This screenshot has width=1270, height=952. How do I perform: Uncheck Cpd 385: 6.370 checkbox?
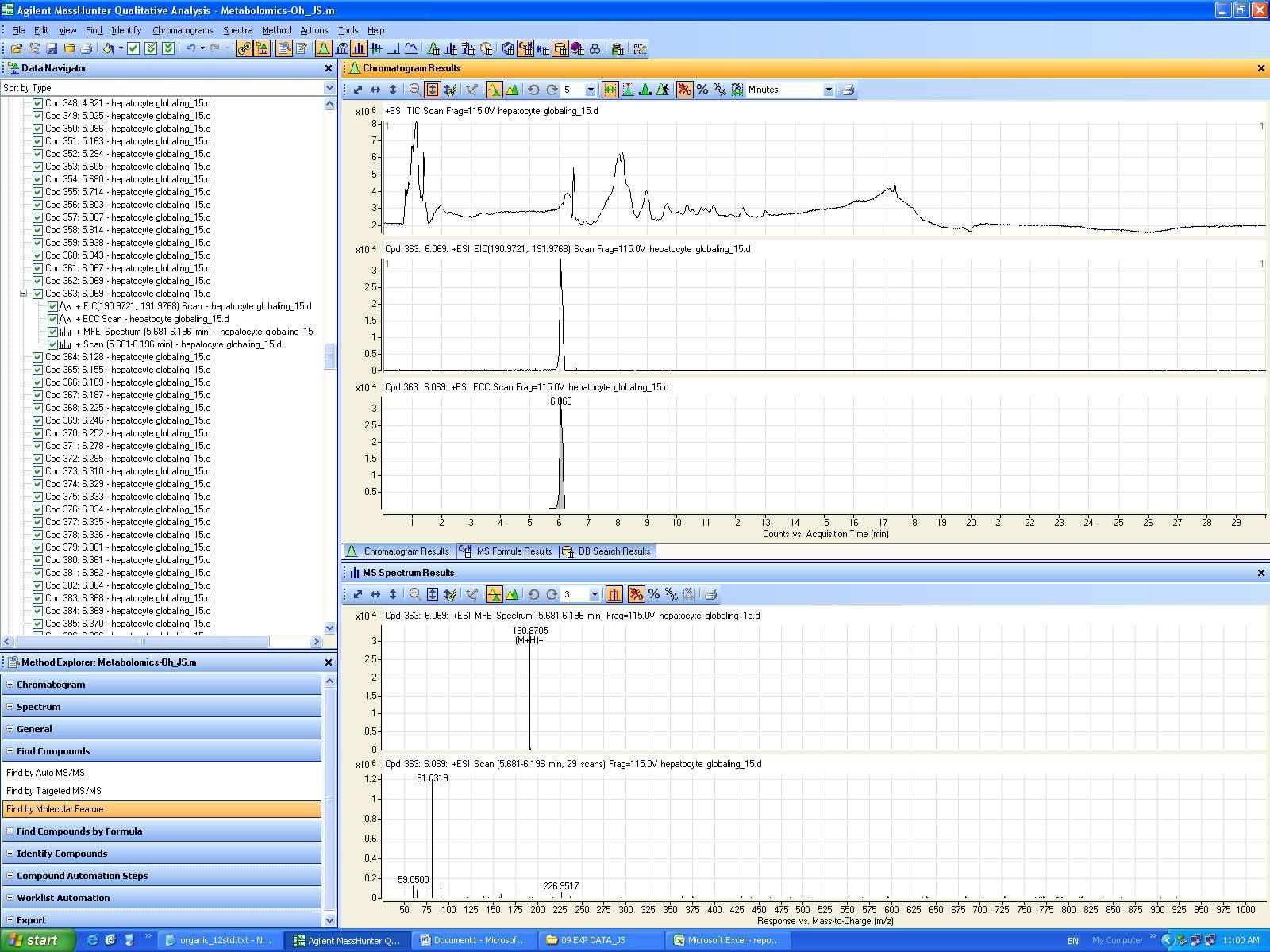pyautogui.click(x=37, y=624)
